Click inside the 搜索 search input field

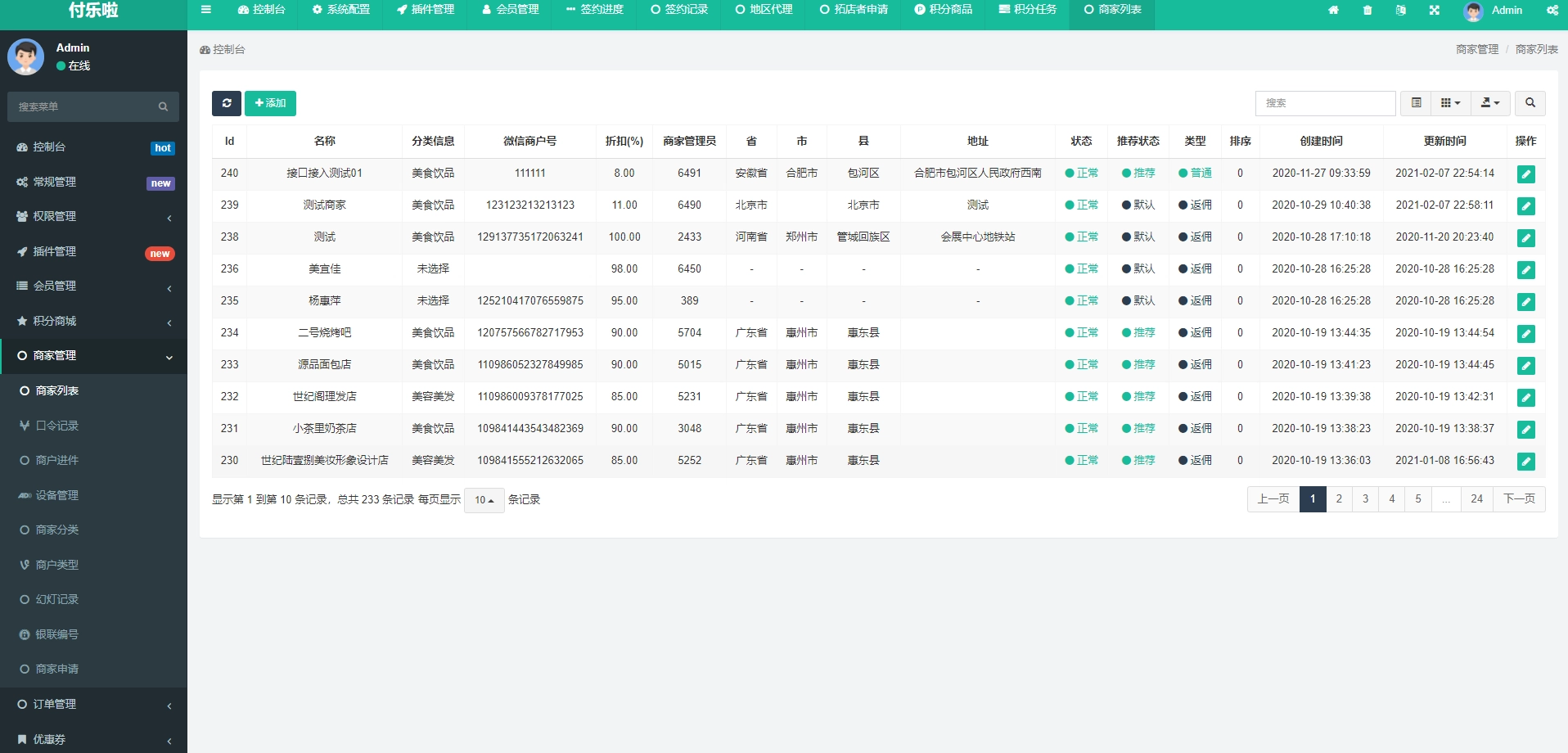click(1326, 103)
